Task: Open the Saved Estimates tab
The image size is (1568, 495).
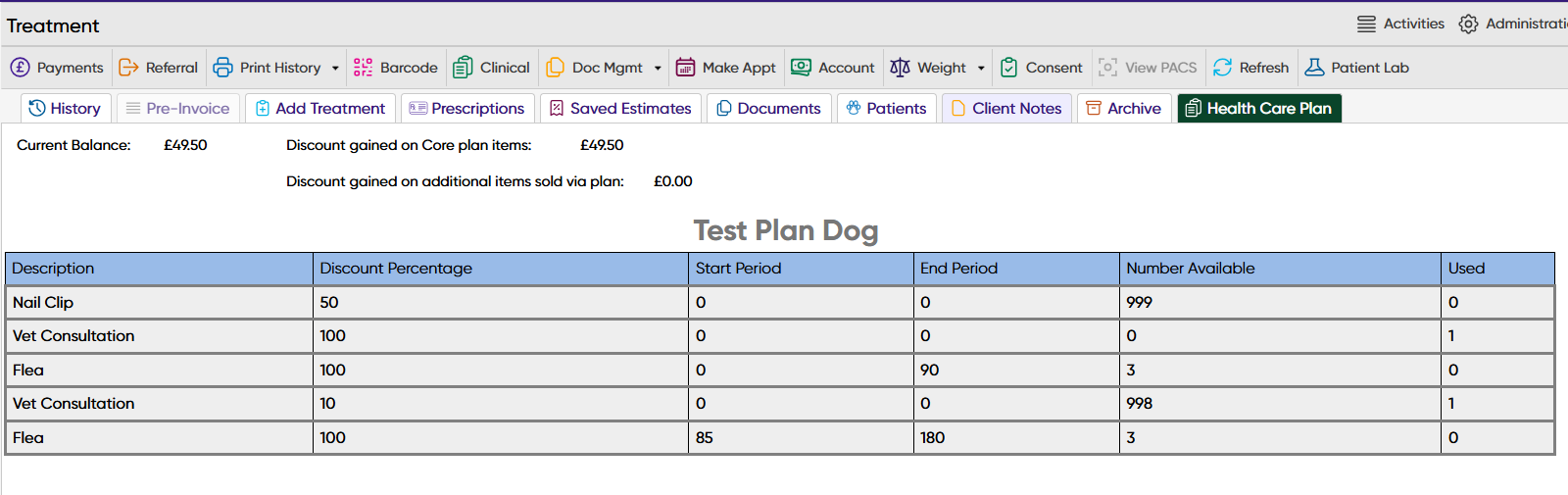Action: pyautogui.click(x=620, y=109)
